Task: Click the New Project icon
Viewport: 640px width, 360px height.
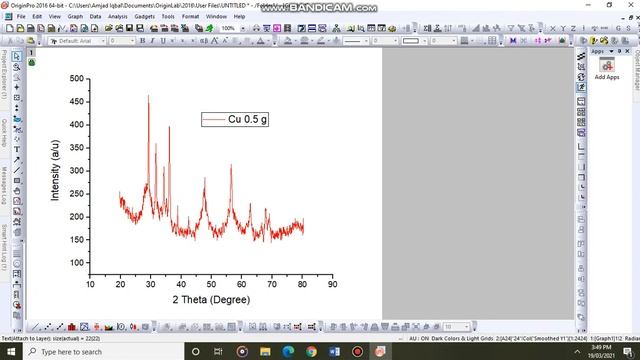Action: [10, 28]
